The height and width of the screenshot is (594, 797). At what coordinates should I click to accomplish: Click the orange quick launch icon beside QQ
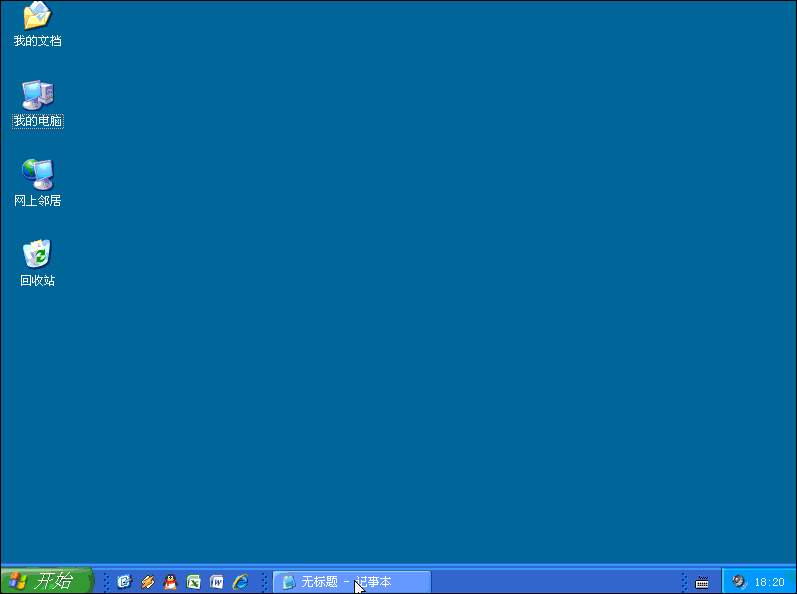(x=147, y=581)
